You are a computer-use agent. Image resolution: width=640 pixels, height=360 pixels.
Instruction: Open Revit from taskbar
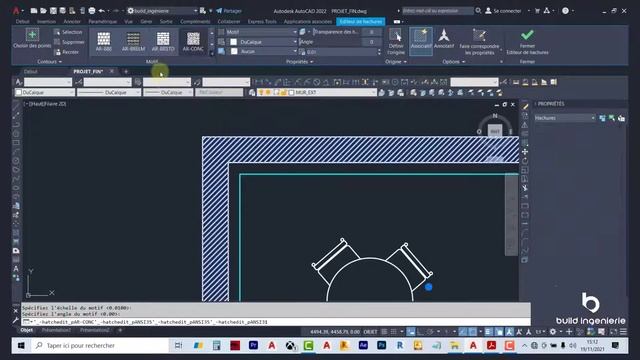(400, 346)
